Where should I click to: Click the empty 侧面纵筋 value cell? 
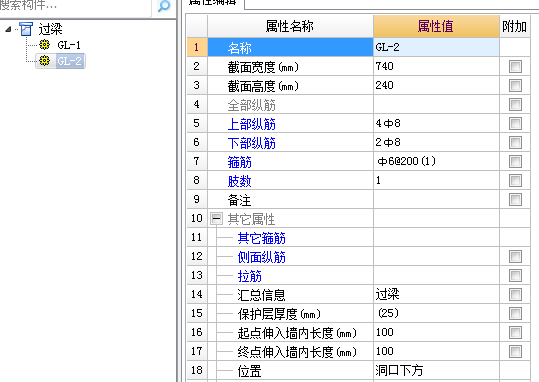point(436,257)
